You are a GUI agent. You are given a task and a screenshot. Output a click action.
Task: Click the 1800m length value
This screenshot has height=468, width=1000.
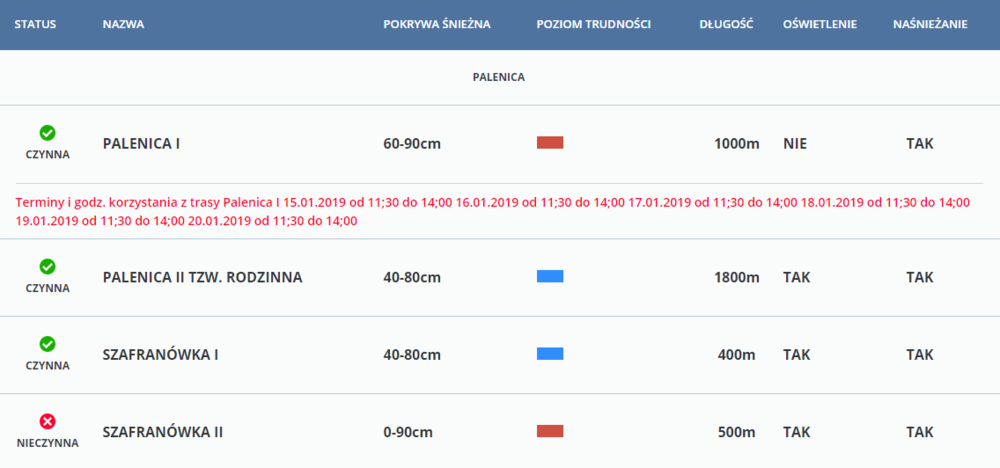737,277
